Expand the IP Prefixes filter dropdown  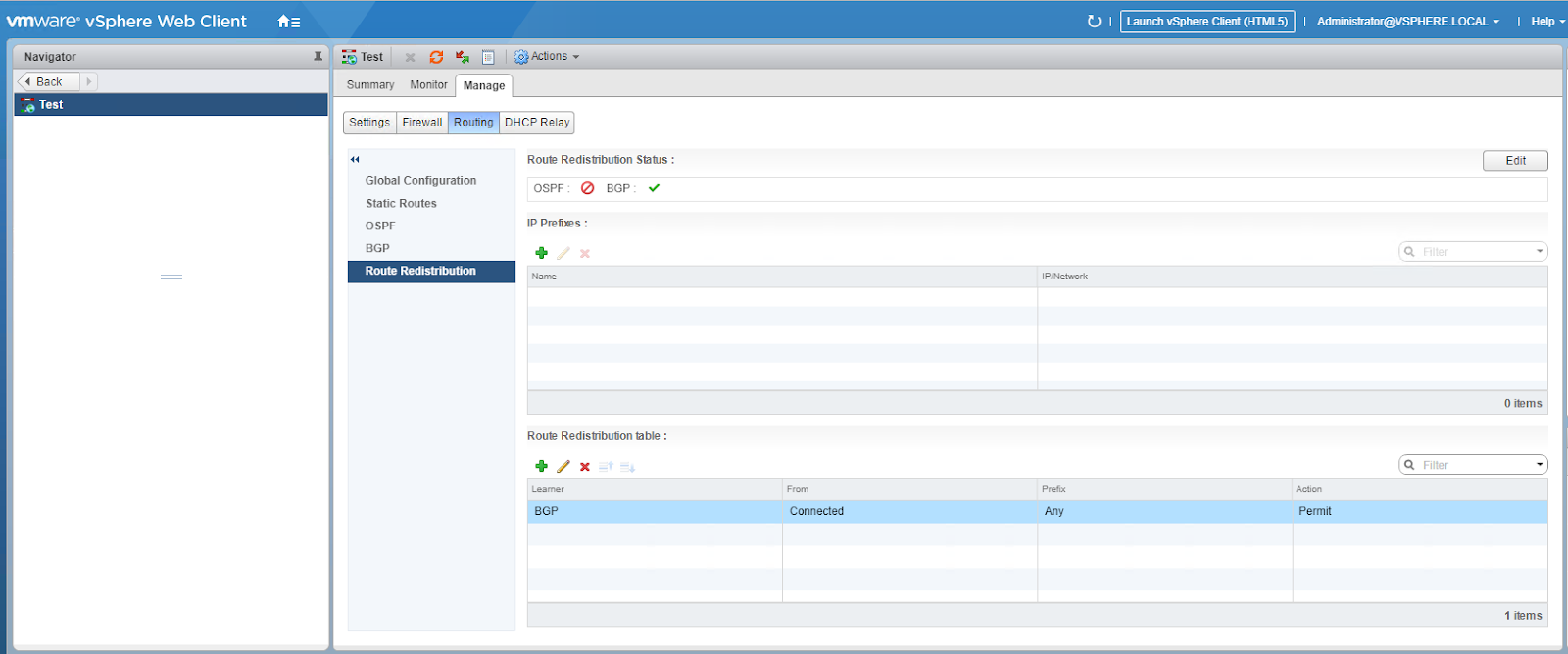1540,252
